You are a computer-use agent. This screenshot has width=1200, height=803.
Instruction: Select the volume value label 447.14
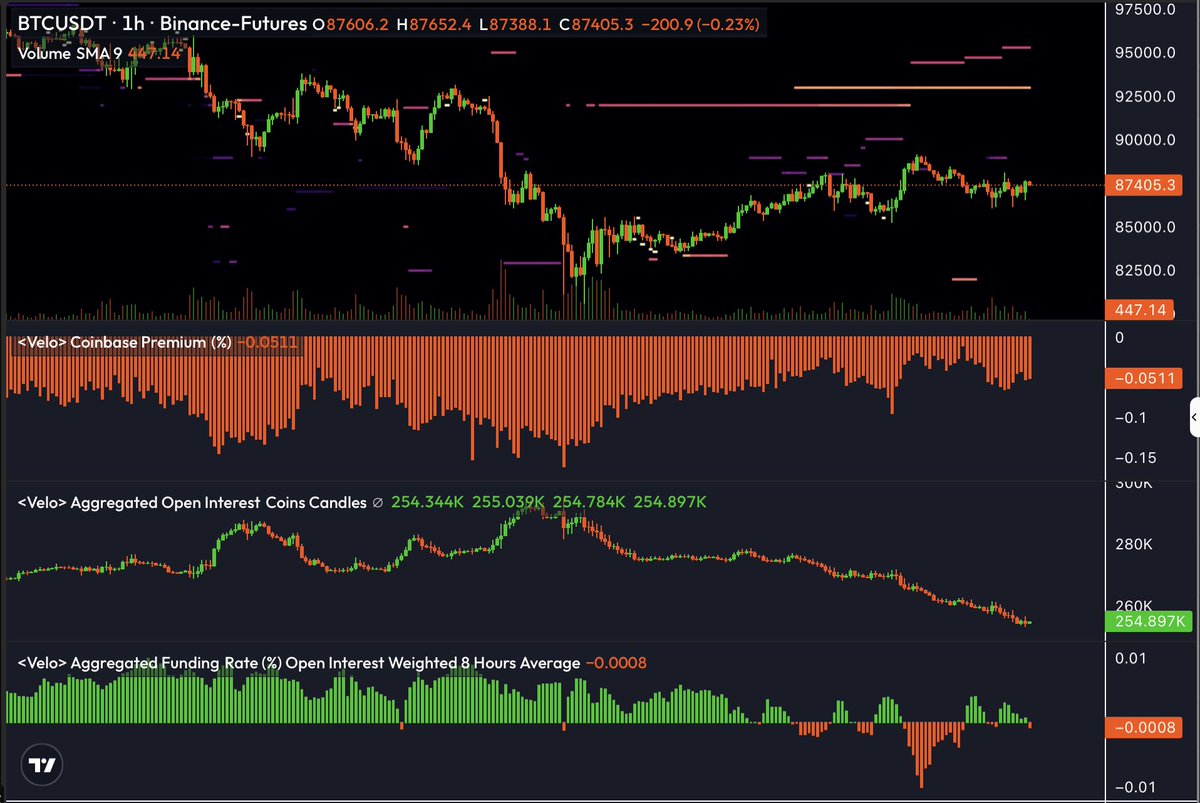1139,310
